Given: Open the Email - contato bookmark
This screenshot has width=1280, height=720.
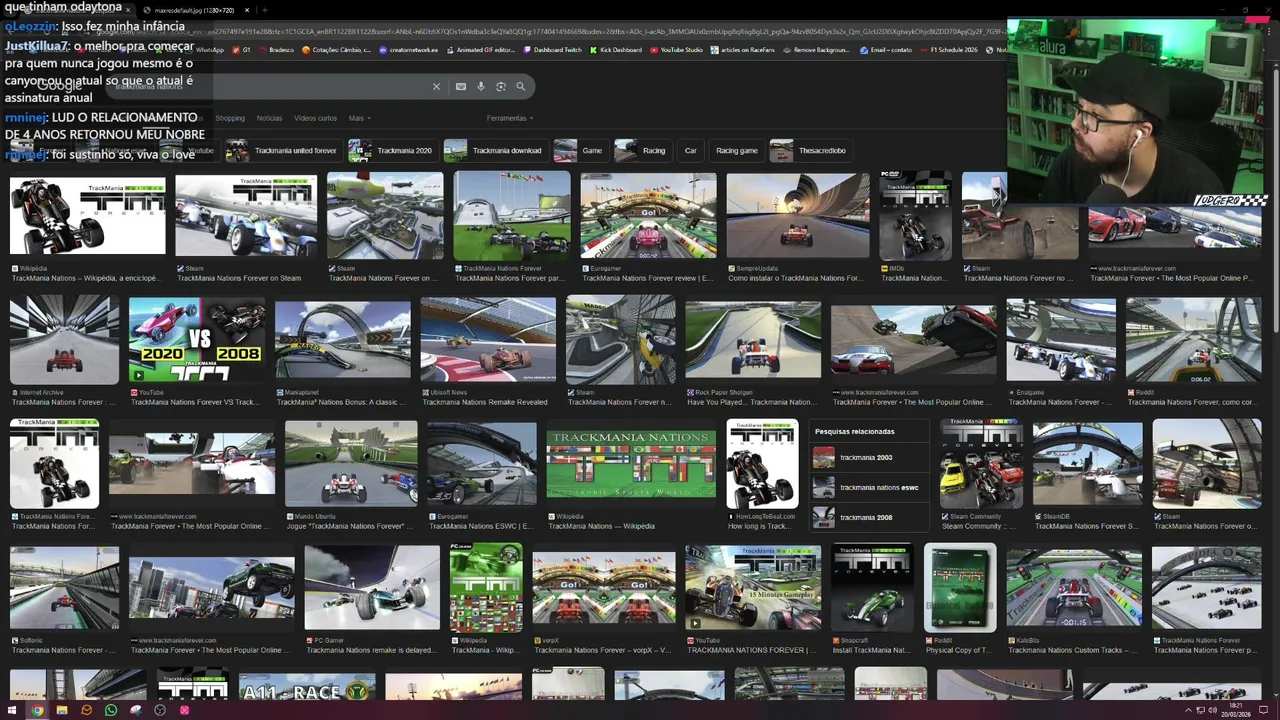Looking at the screenshot, I should click(x=886, y=49).
